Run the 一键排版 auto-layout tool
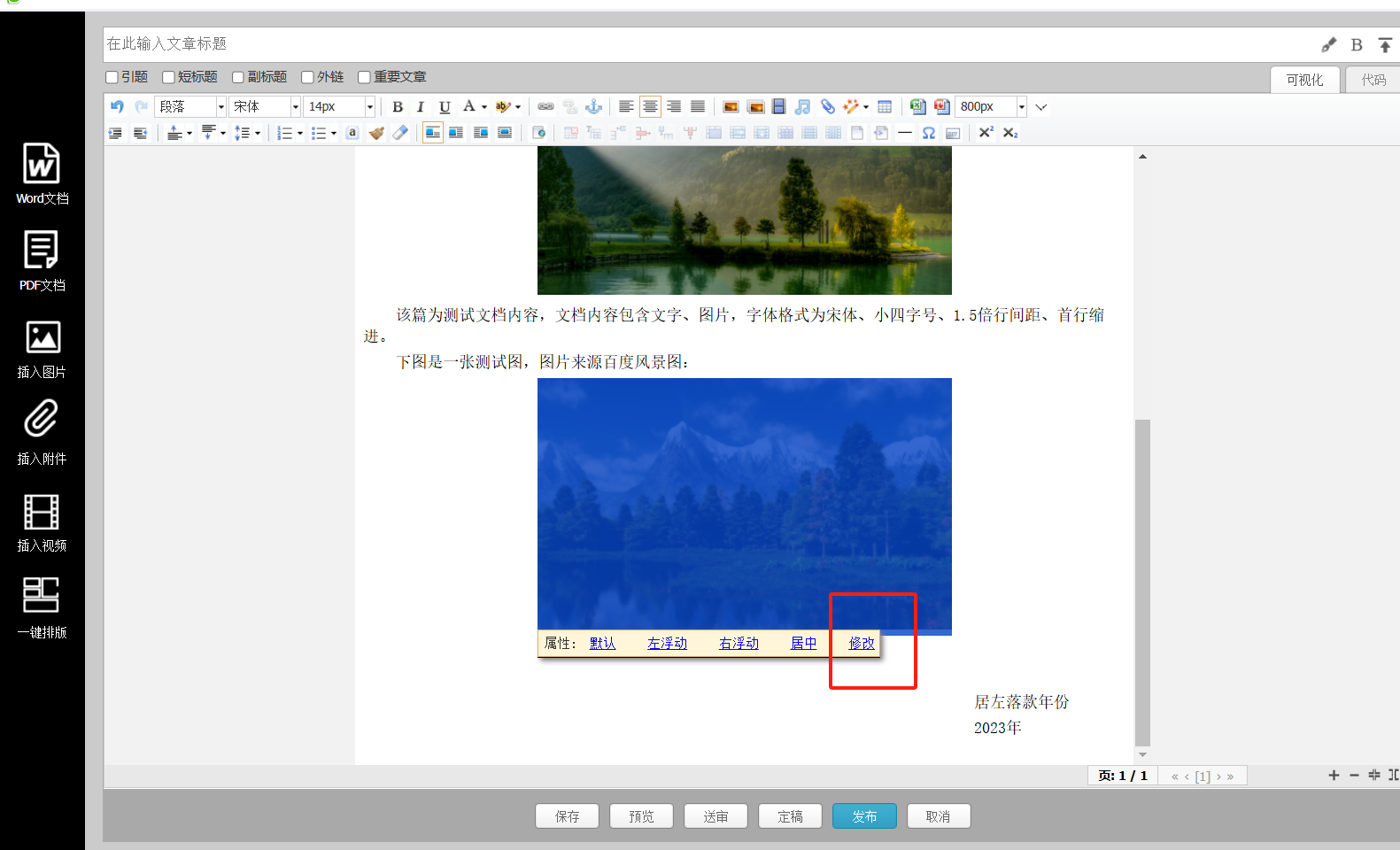This screenshot has height=850, width=1400. (x=42, y=595)
